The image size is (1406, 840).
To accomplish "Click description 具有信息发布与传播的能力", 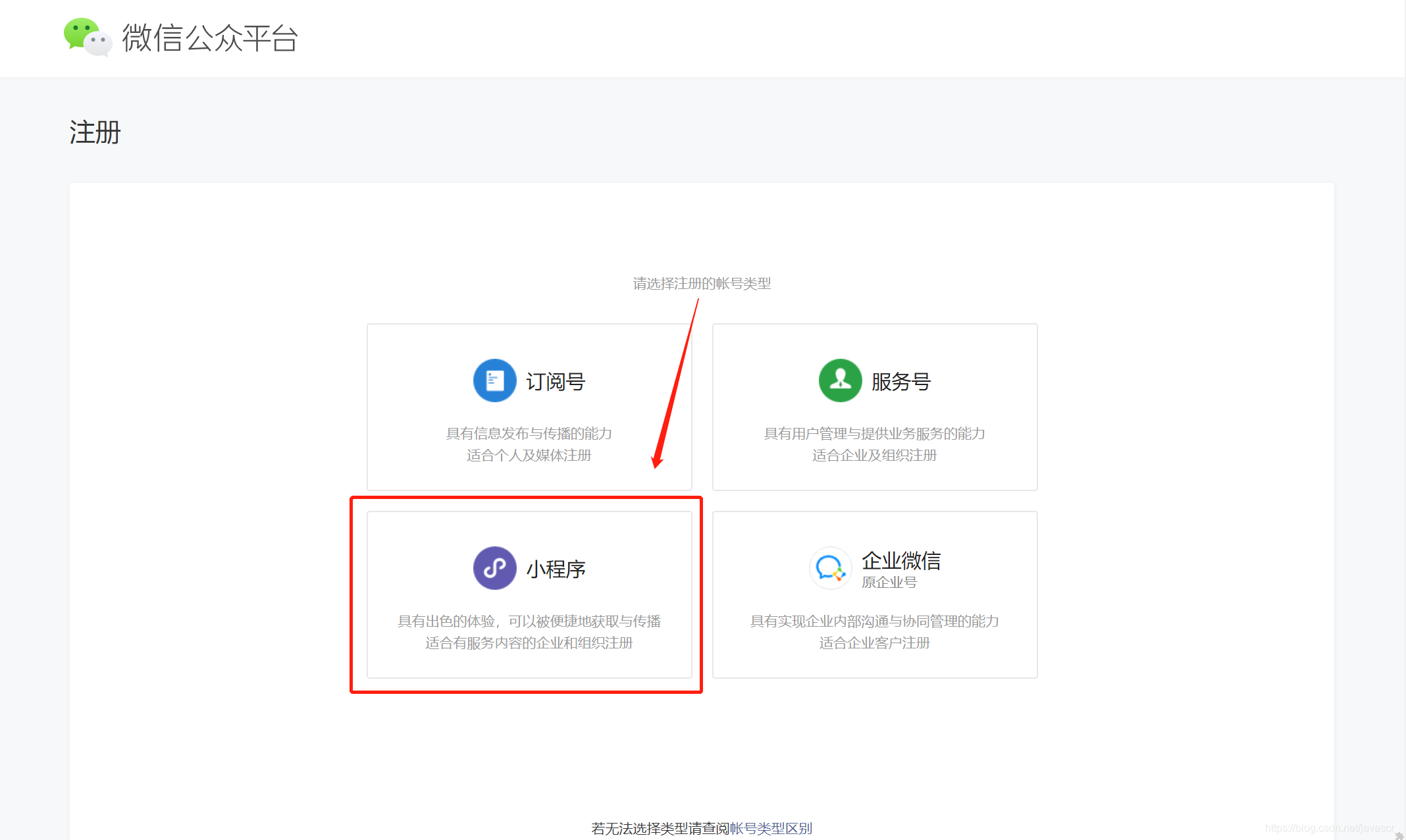I will pos(529,433).
